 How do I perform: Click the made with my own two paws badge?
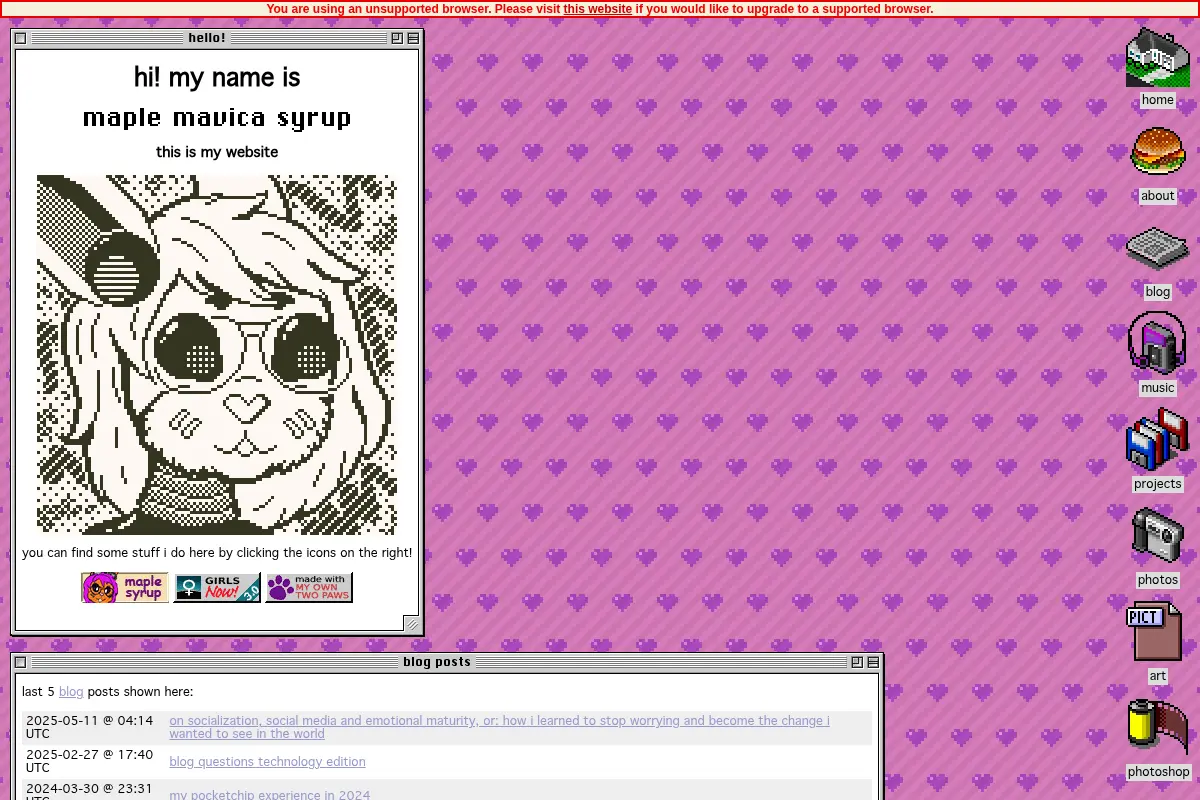point(309,588)
